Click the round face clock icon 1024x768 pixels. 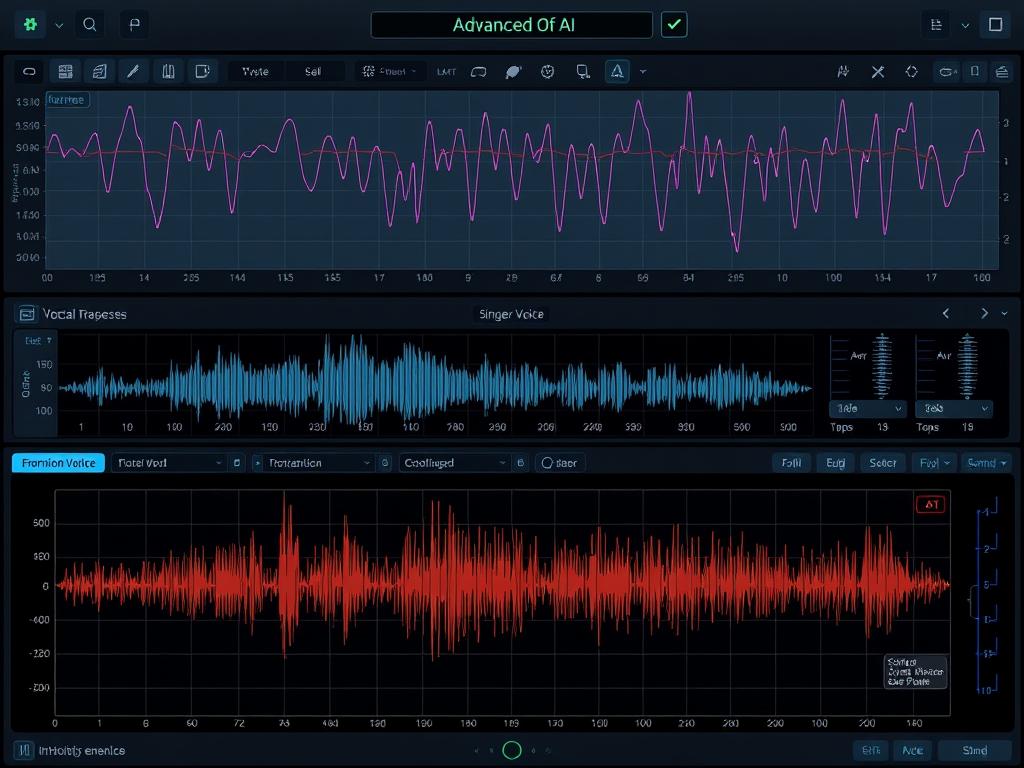click(x=547, y=72)
